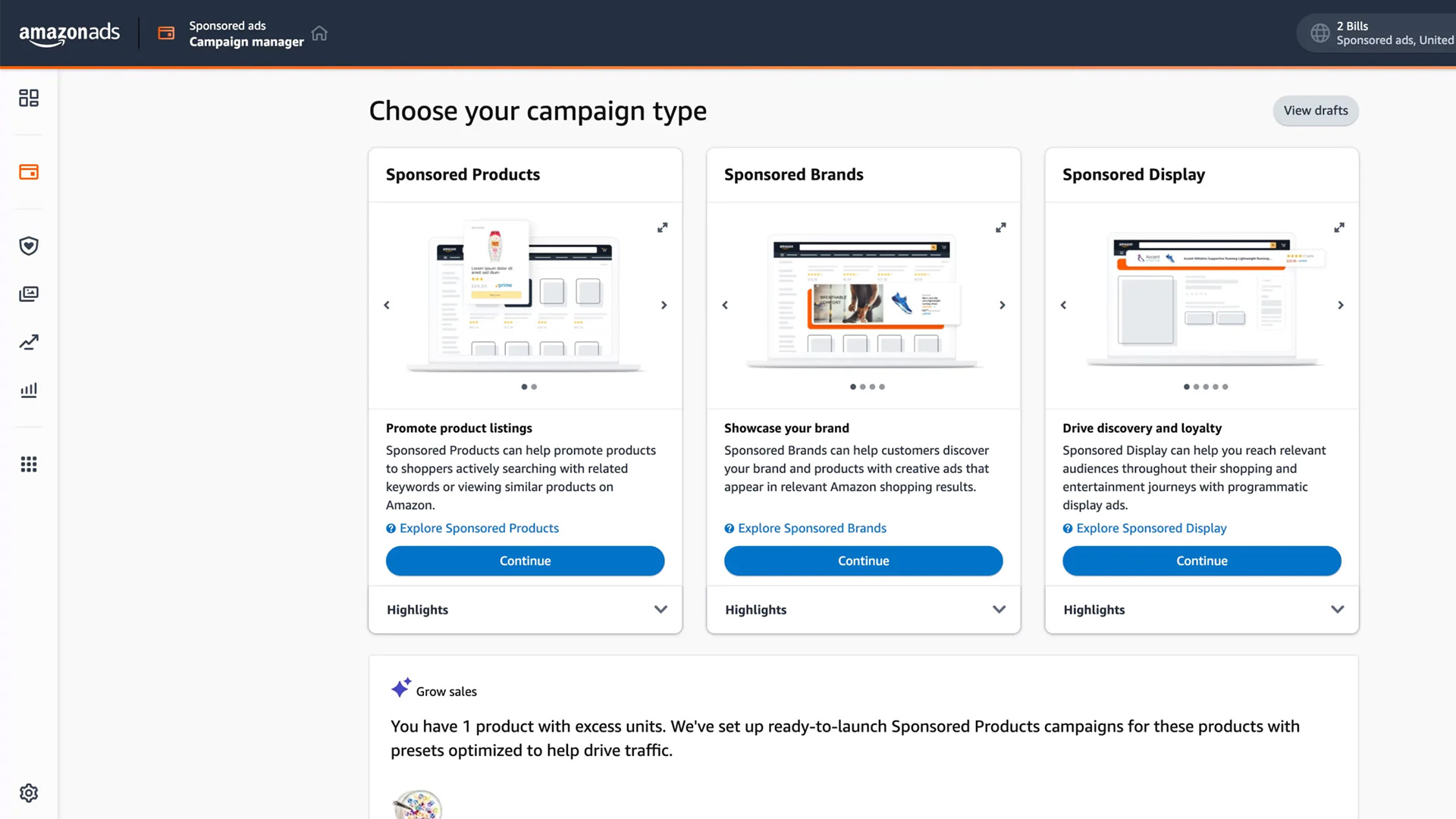
Task: Open the measurement bar chart icon in sidebar
Action: [x=28, y=390]
